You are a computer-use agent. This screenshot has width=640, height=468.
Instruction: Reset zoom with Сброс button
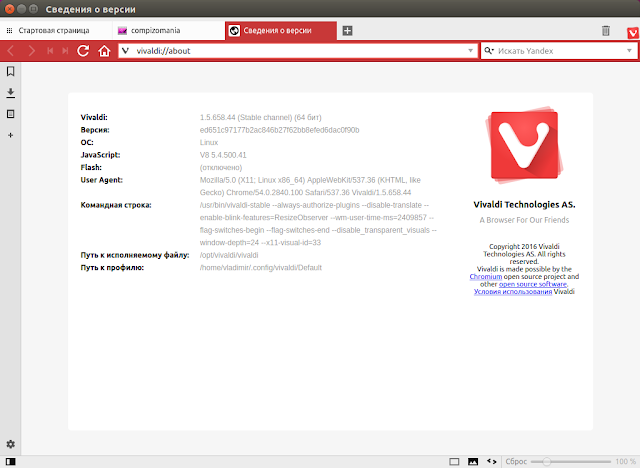(516, 461)
